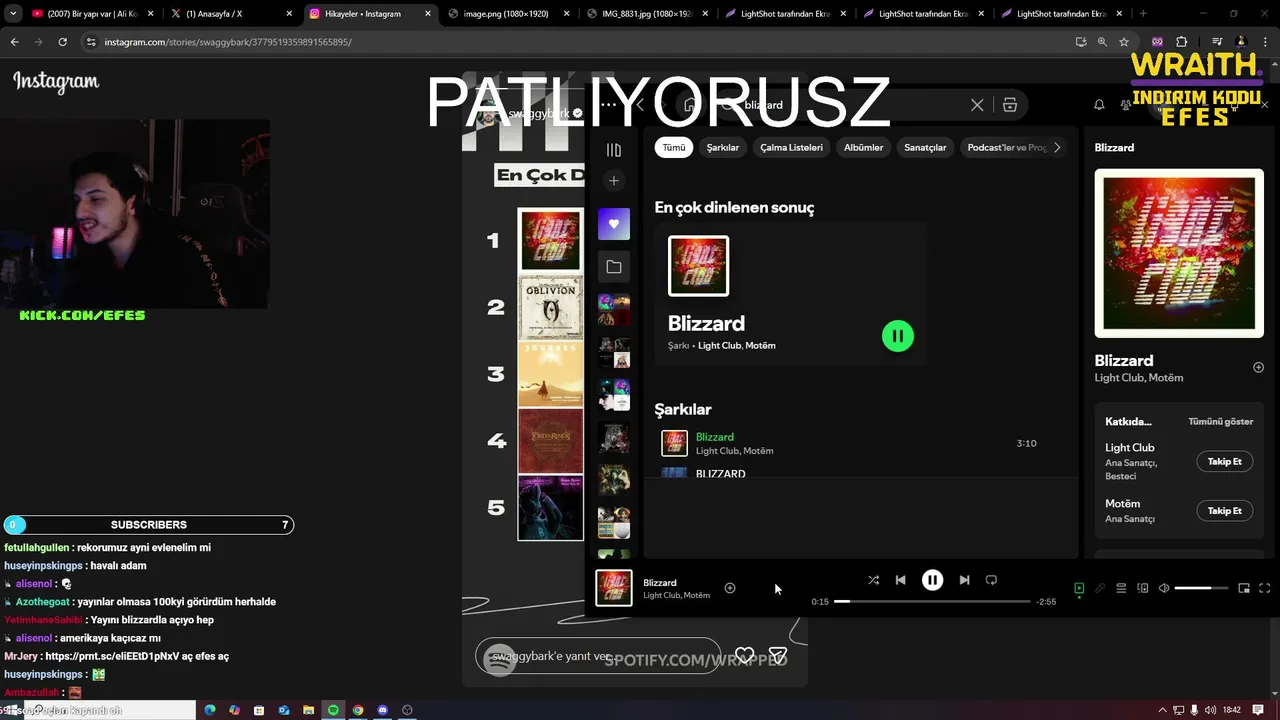Open the Spotify play queue
1280x720 pixels.
click(x=1121, y=588)
